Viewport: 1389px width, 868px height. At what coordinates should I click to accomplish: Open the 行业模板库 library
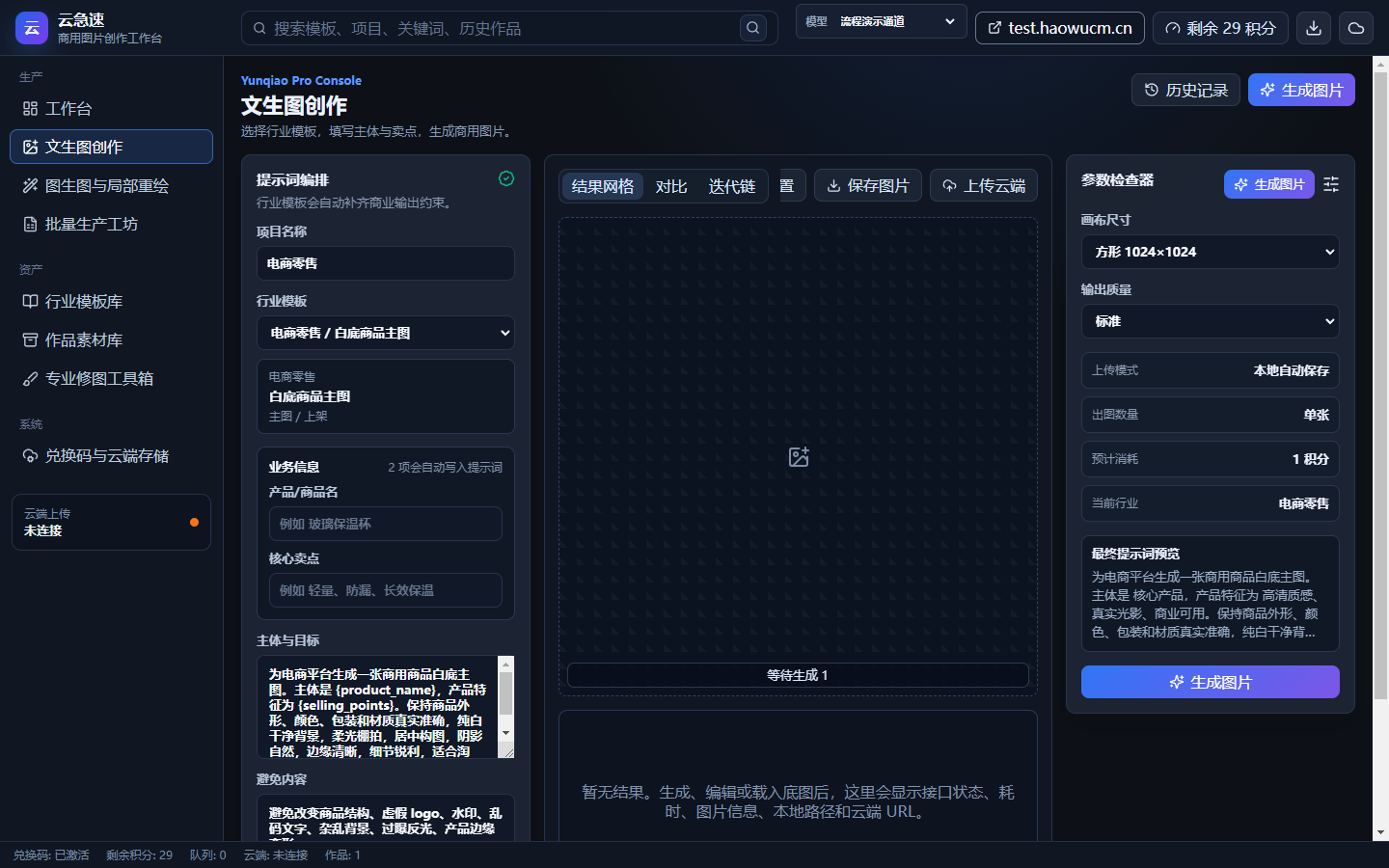point(111,301)
